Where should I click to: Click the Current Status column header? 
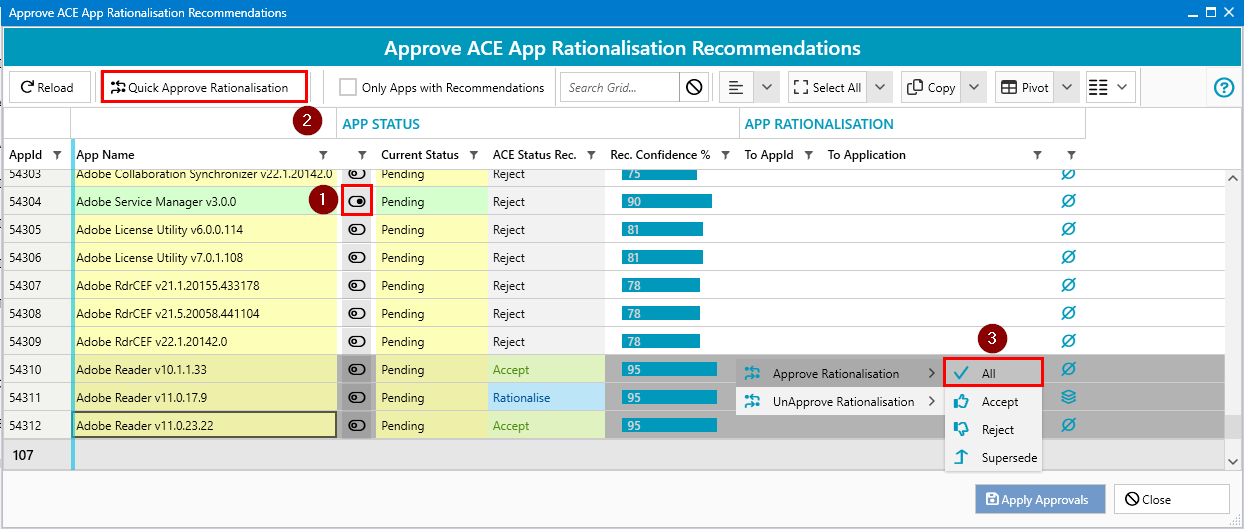(x=420, y=155)
